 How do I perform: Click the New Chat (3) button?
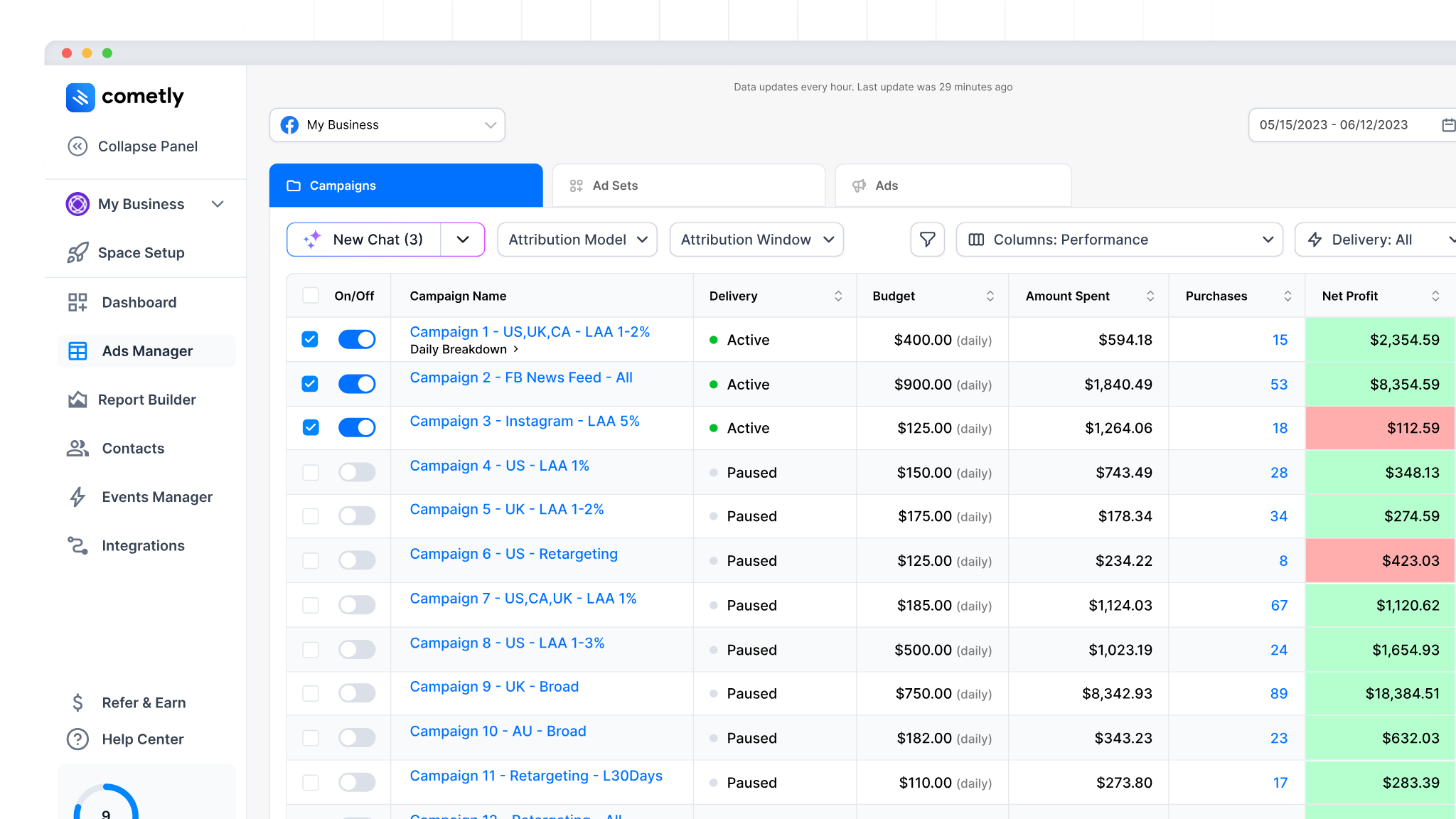(363, 240)
